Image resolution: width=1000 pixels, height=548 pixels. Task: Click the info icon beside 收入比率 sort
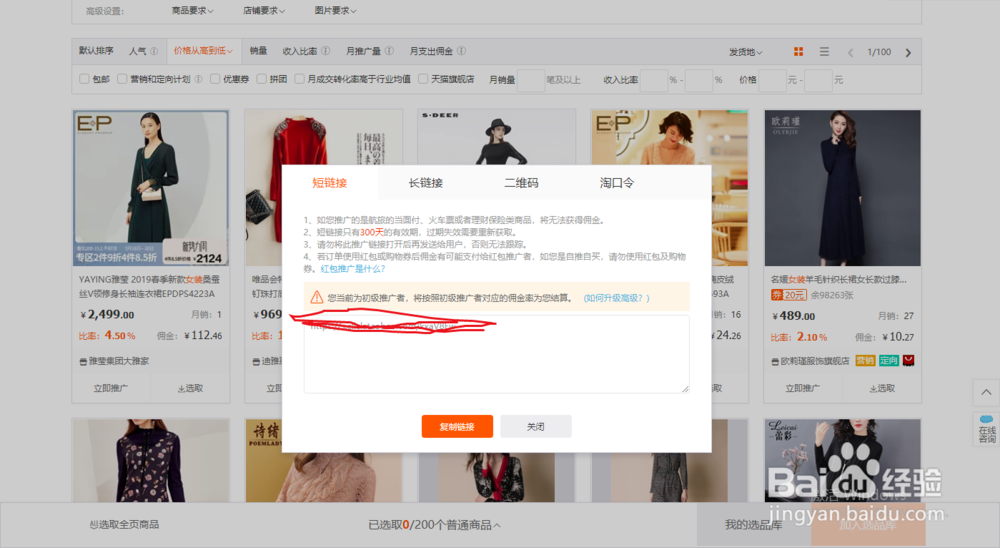pos(326,51)
